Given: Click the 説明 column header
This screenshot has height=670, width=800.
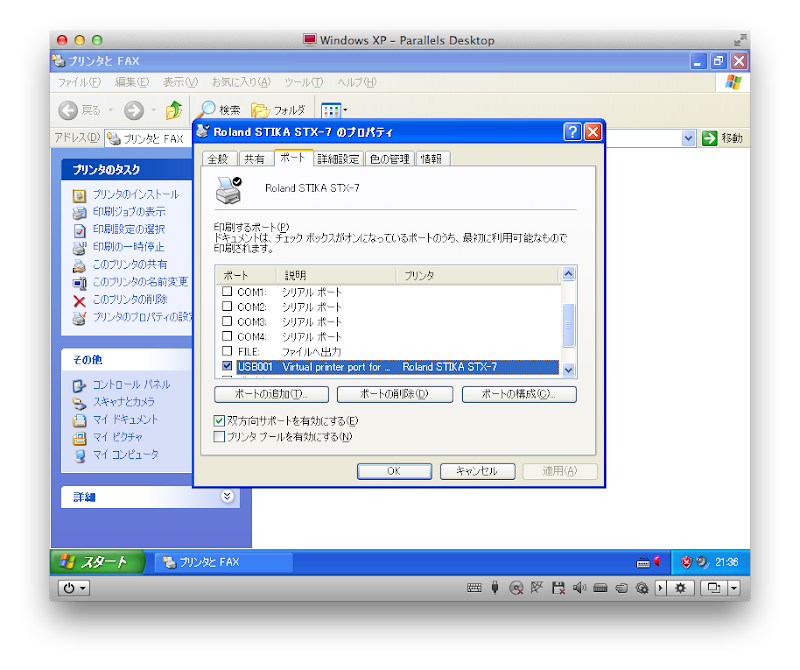Looking at the screenshot, I should click(336, 276).
